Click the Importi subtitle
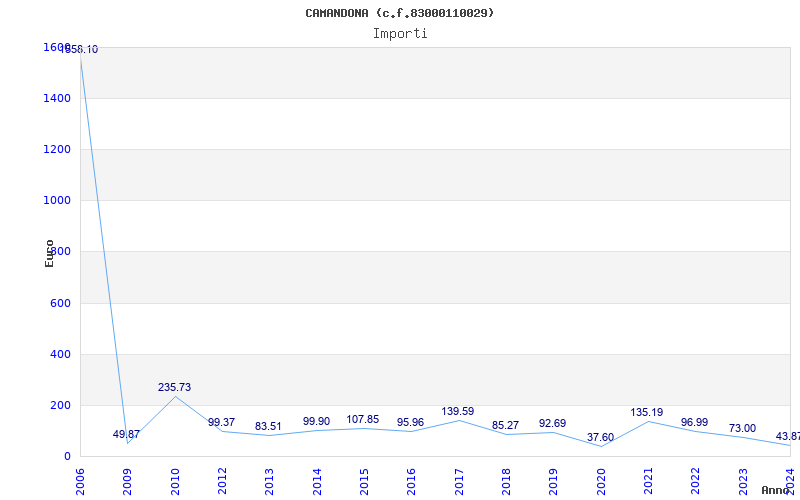Screen dimensions: 800x500 tap(400, 34)
